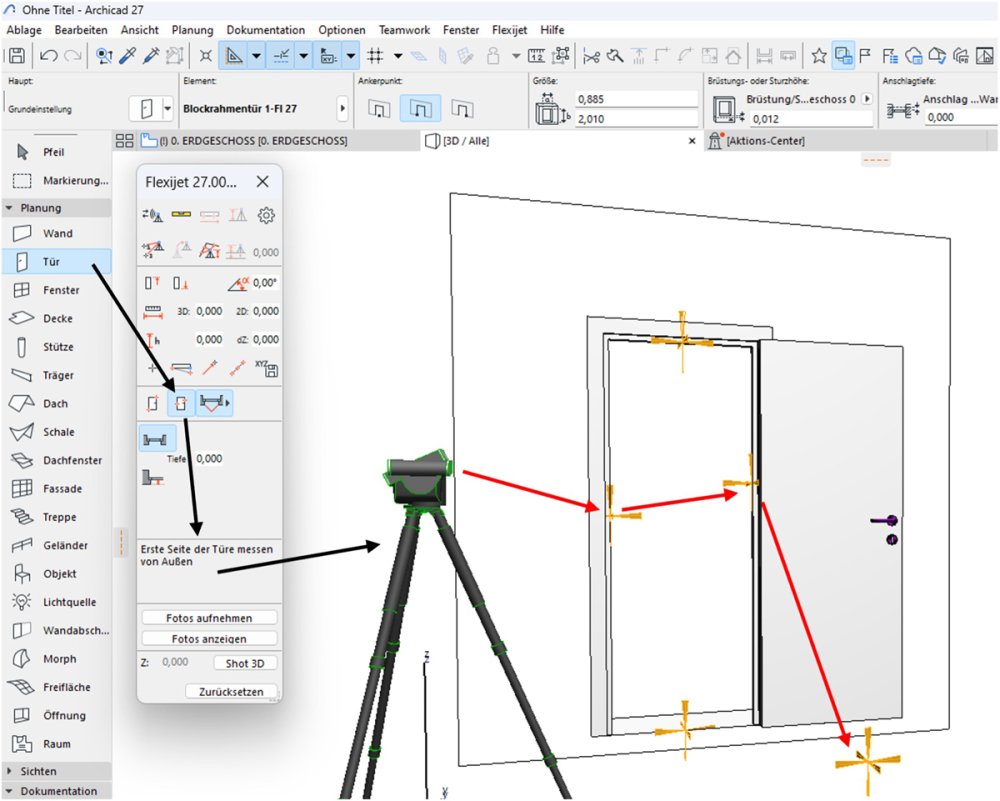Screen dimensions: 1000x801
Task: Select the Treppe tool
Action: [56, 517]
